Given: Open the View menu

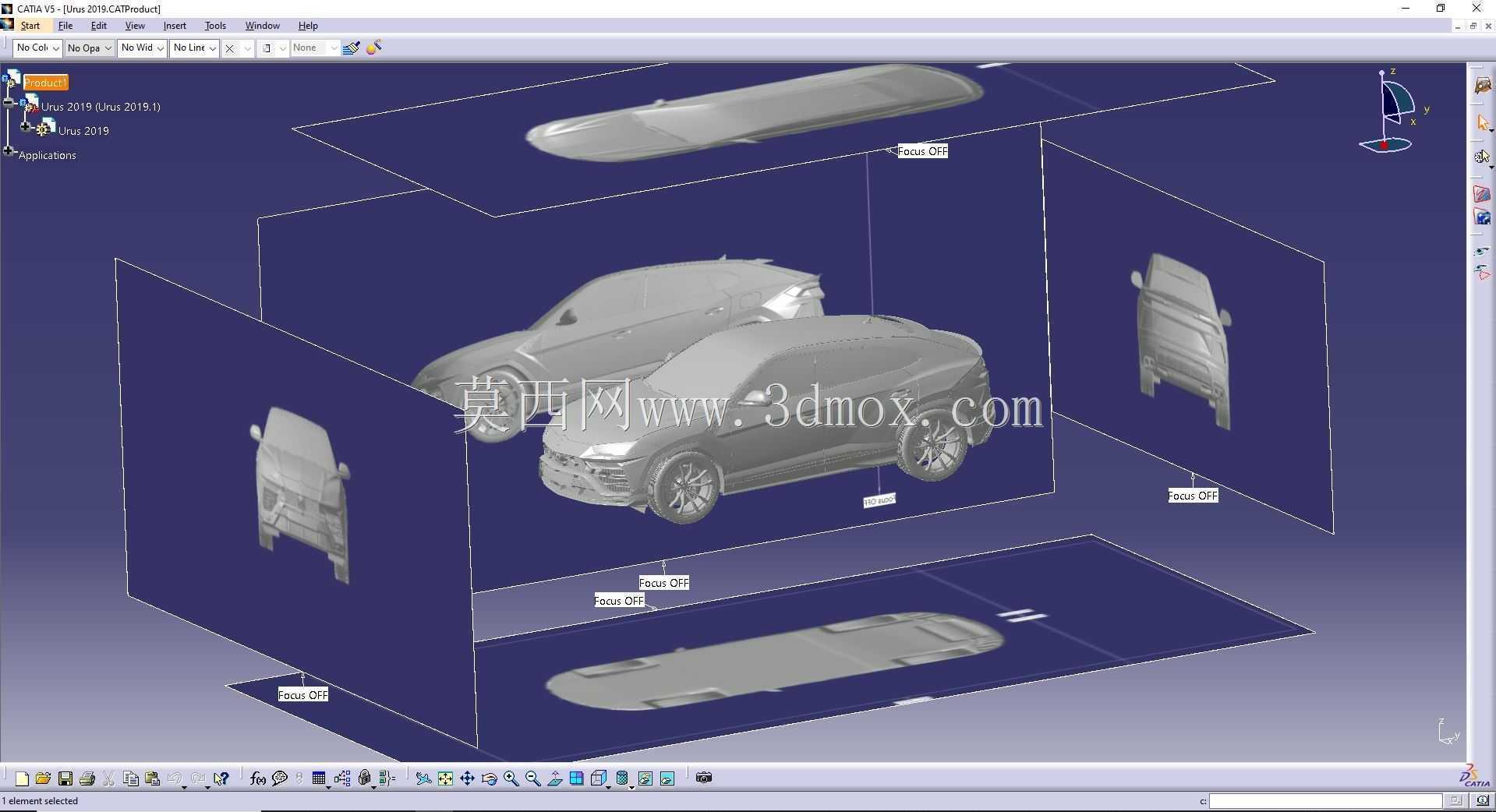Looking at the screenshot, I should 135,26.
